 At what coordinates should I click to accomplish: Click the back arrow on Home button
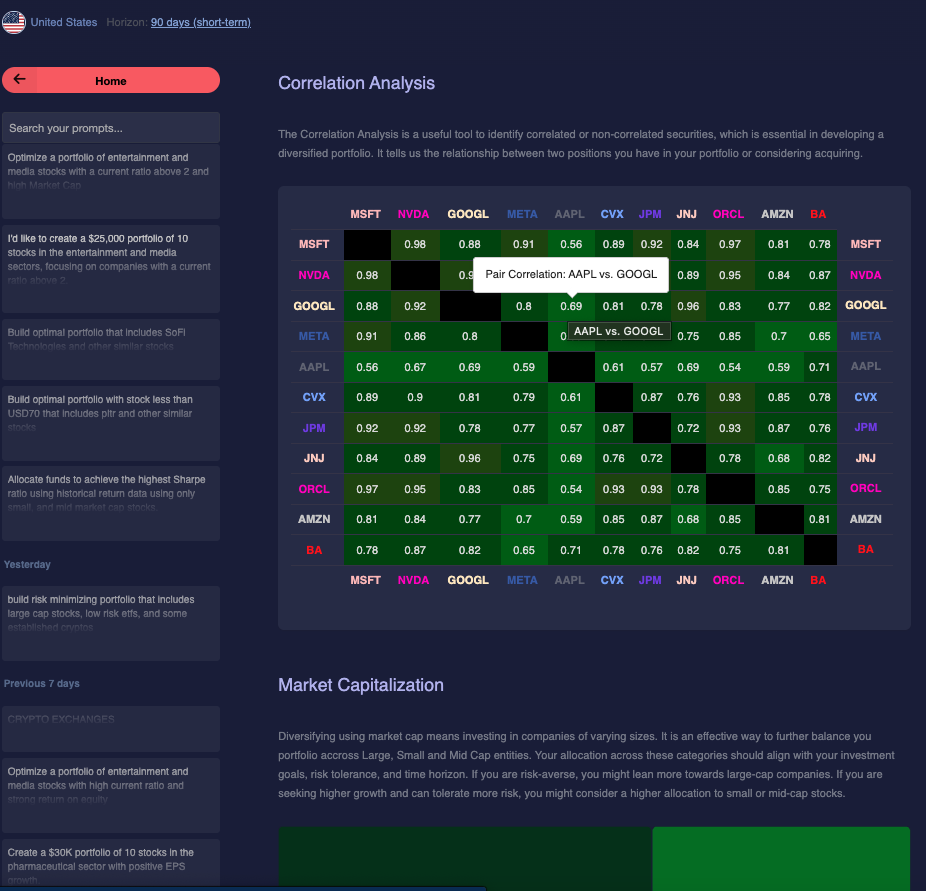click(19, 79)
